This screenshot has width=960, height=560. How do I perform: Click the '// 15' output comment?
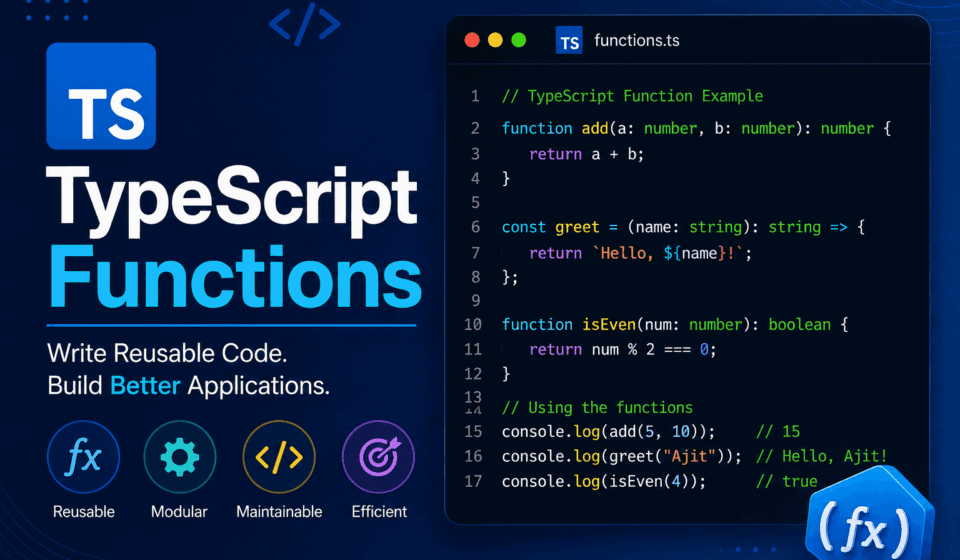point(778,431)
